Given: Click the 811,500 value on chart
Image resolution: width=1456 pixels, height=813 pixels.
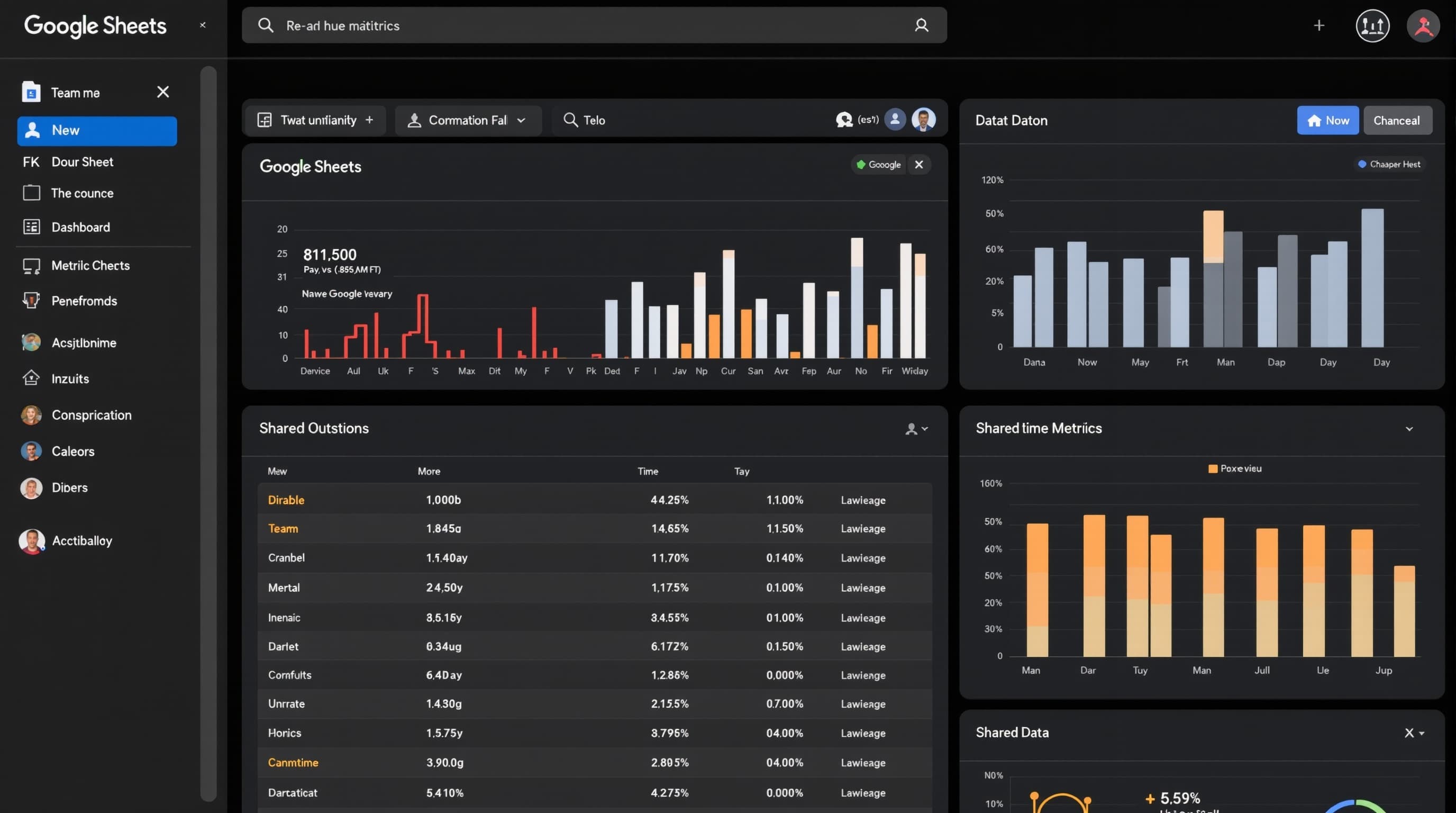Looking at the screenshot, I should [330, 255].
